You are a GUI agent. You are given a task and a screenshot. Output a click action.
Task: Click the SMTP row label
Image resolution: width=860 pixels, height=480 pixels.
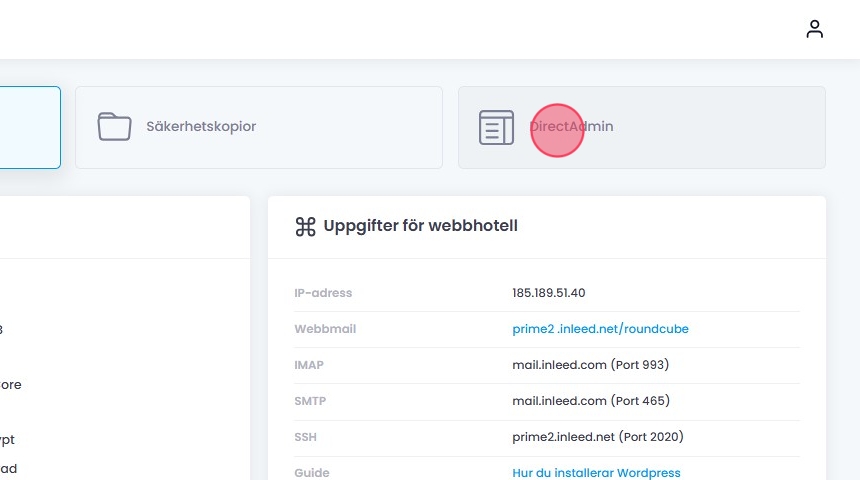310,401
